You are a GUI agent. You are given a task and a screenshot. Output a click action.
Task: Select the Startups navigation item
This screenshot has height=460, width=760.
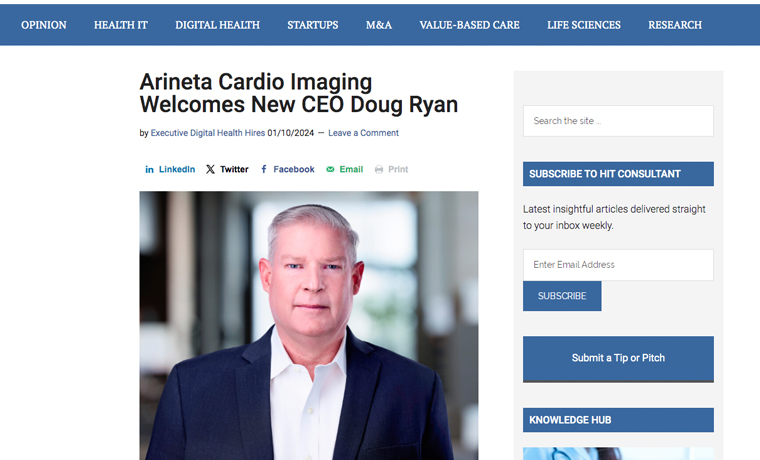[x=313, y=25]
